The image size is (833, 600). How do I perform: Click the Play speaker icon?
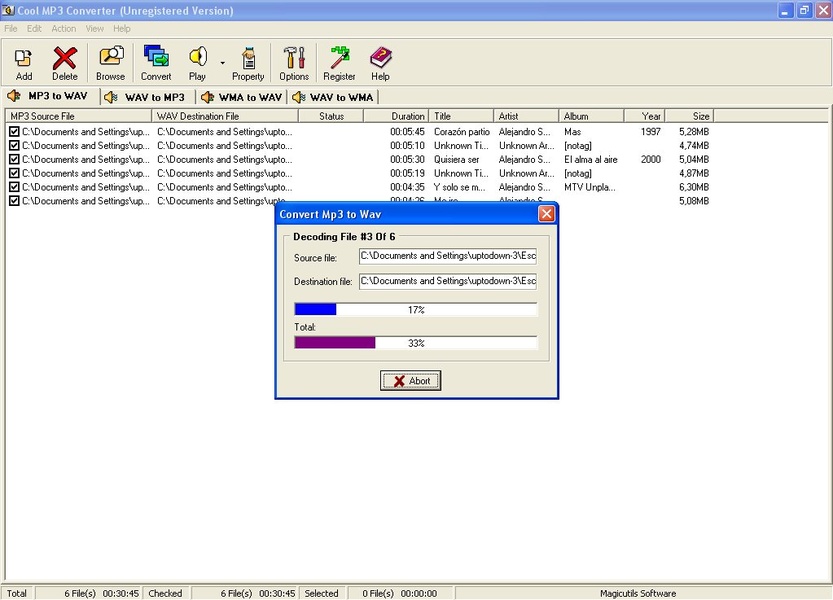[197, 58]
